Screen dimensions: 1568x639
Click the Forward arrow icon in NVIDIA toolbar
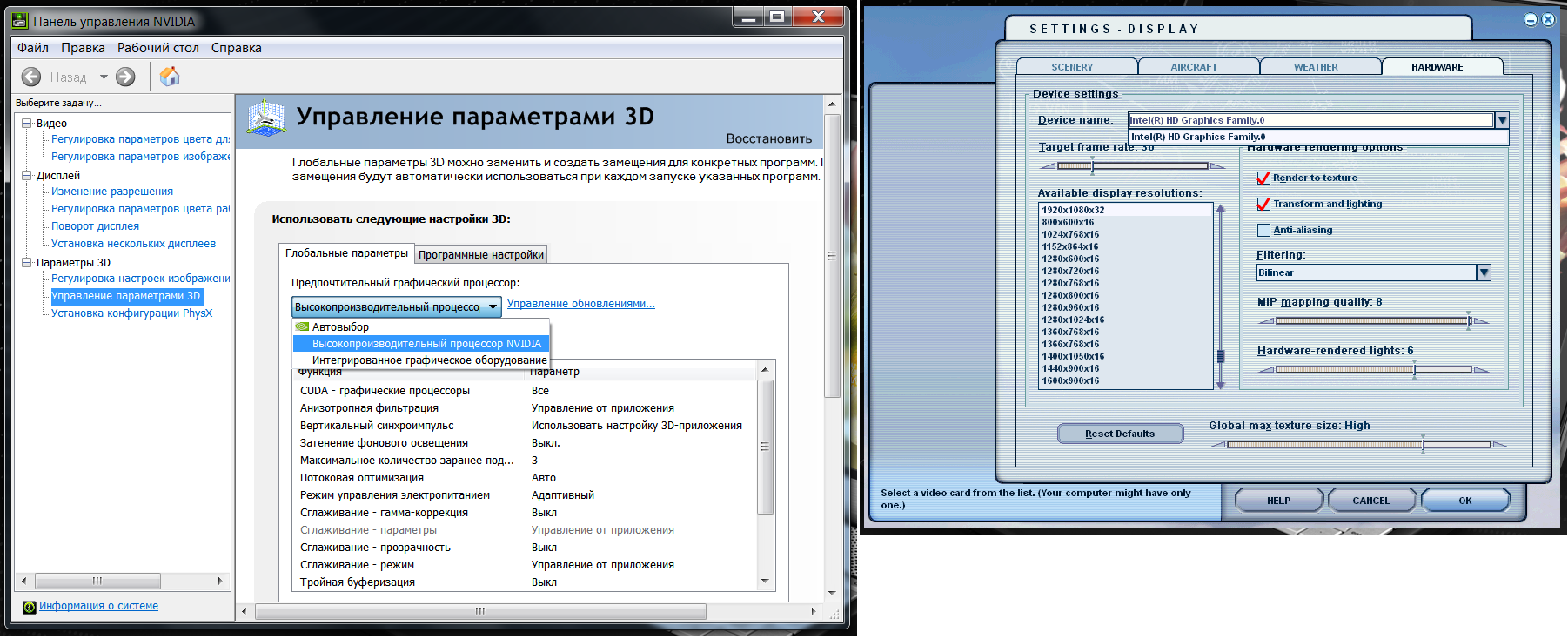pos(126,77)
